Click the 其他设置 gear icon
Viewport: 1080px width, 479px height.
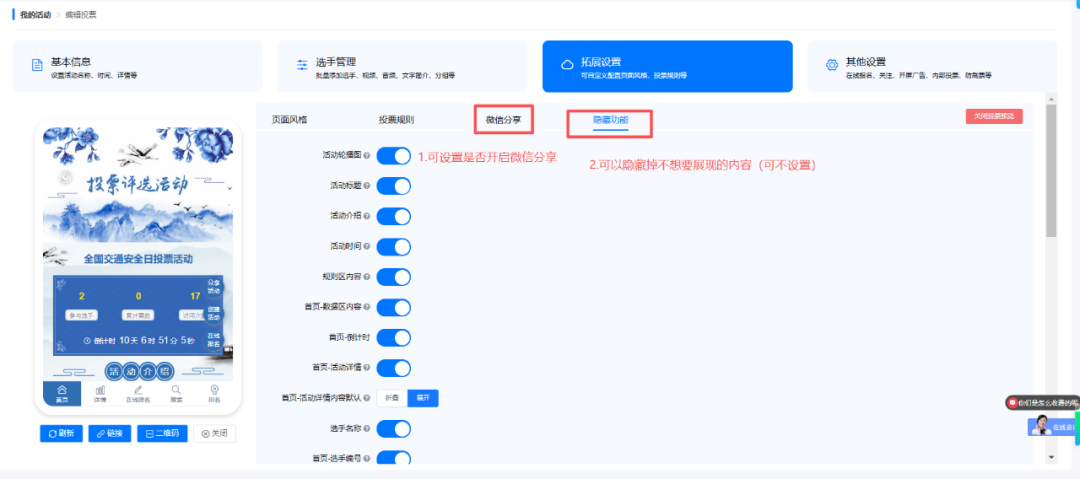[832, 65]
